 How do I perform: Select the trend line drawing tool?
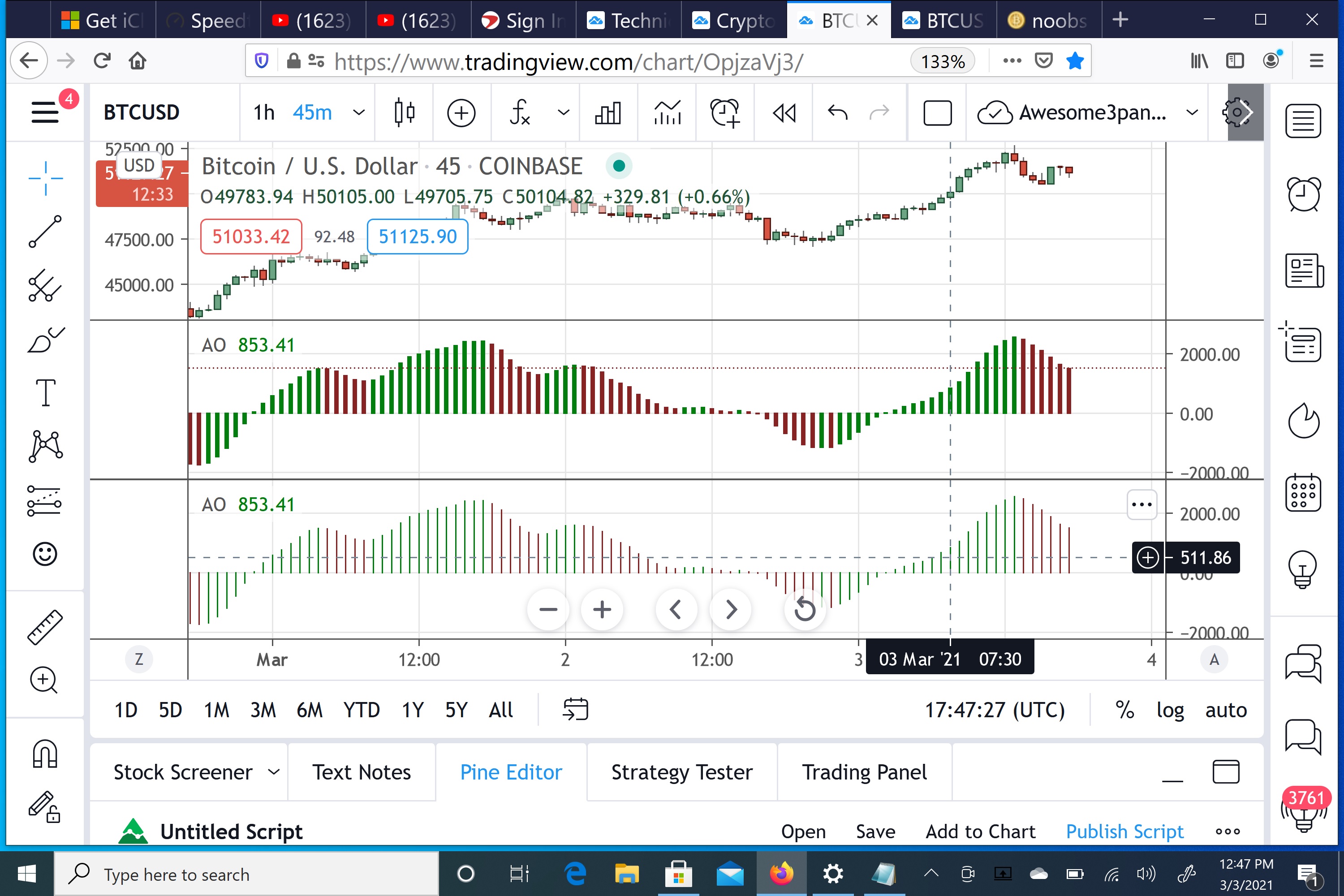pyautogui.click(x=45, y=232)
